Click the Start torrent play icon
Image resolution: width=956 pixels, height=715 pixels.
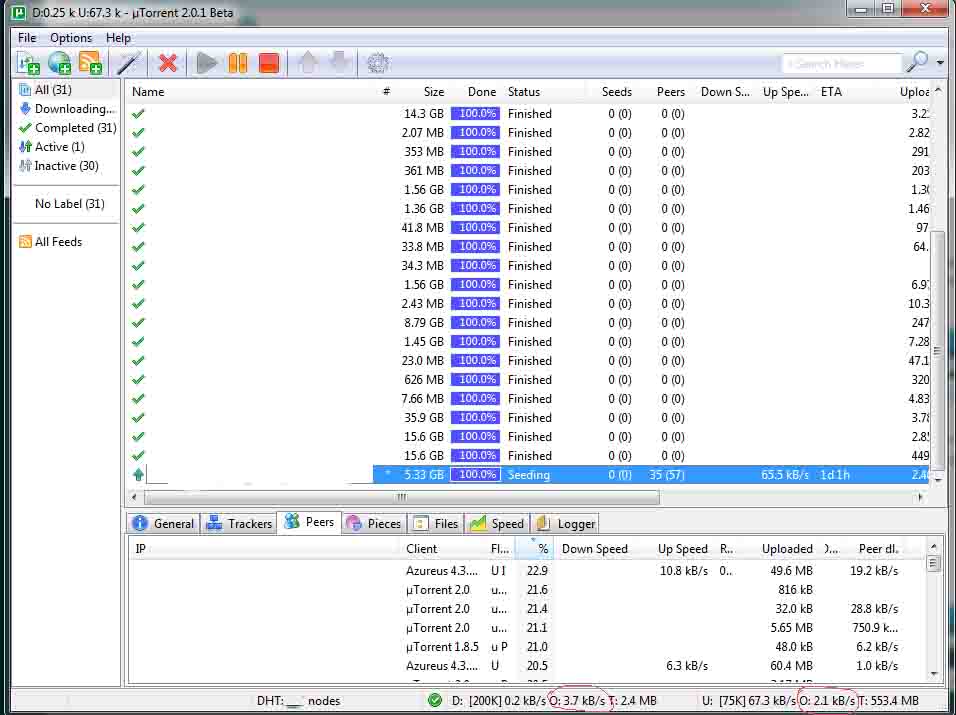coord(207,63)
